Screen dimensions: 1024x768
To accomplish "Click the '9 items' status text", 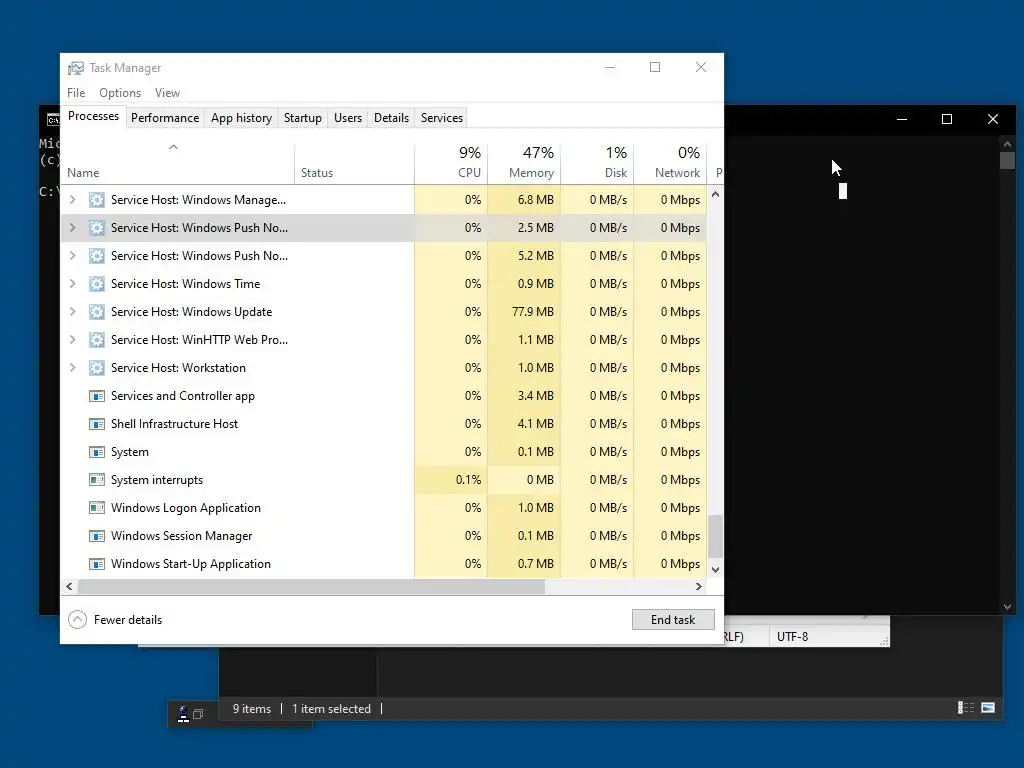I will coord(251,709).
